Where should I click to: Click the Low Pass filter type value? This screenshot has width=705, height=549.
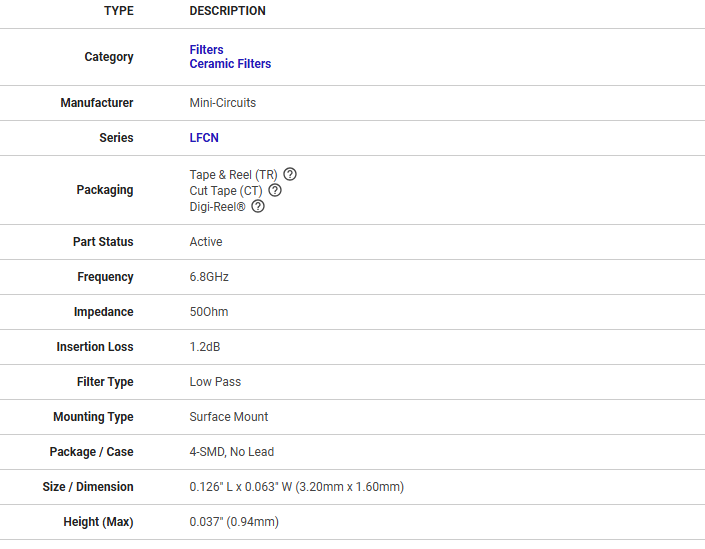(x=215, y=382)
